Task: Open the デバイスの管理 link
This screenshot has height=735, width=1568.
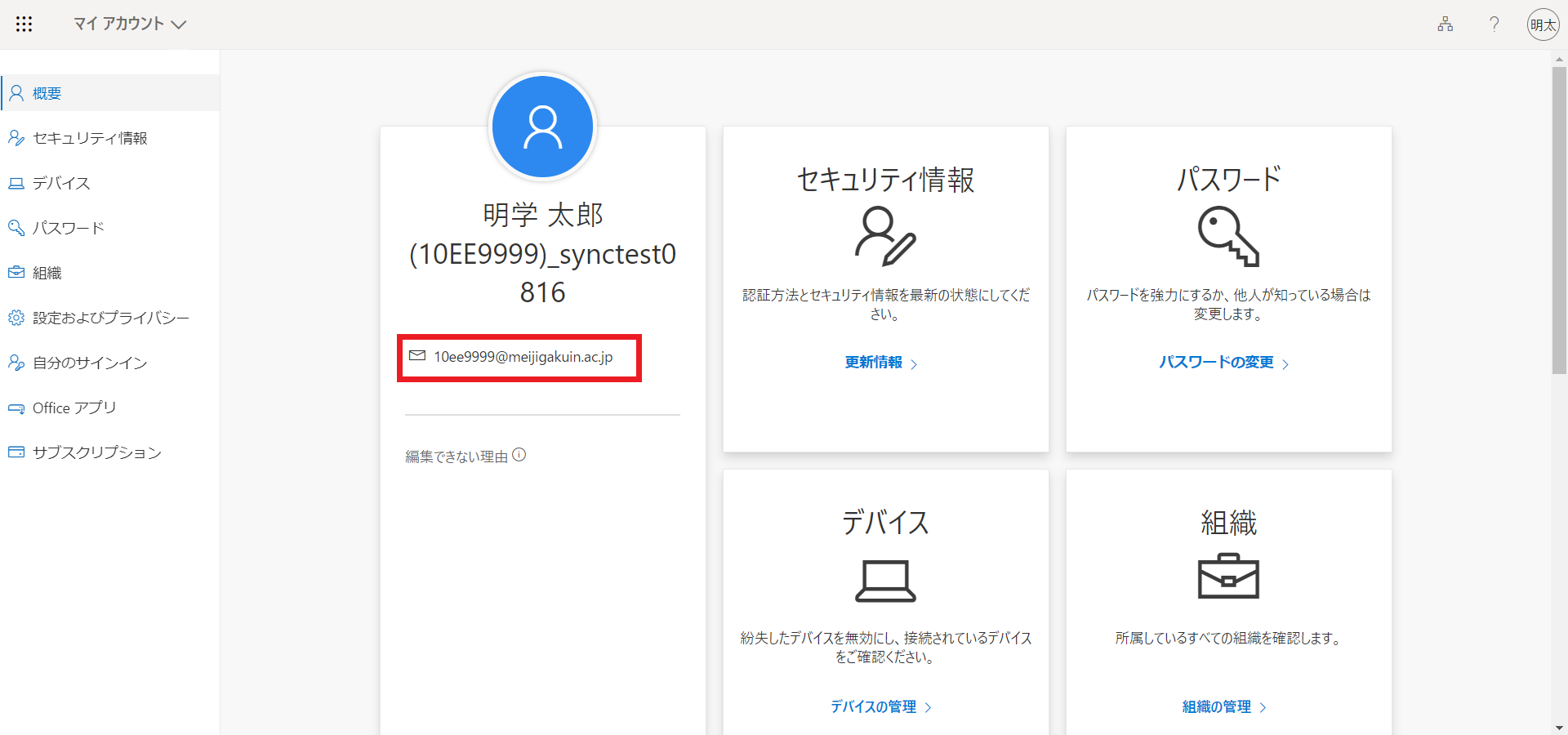Action: (874, 706)
